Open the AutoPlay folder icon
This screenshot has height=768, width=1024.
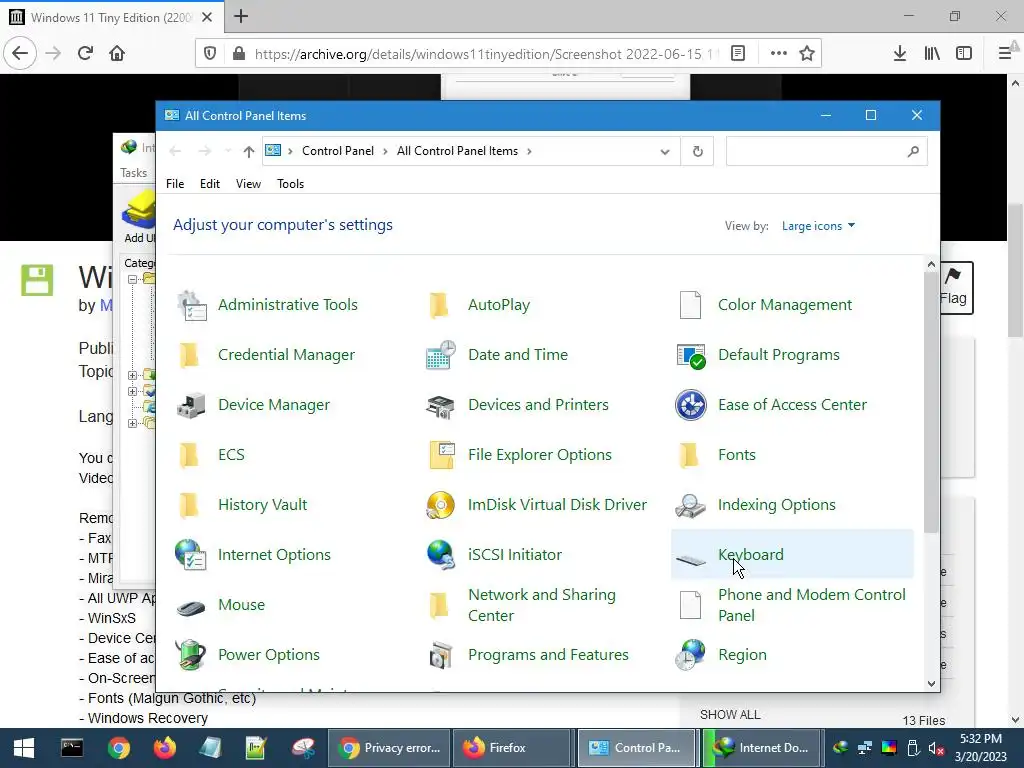(439, 305)
